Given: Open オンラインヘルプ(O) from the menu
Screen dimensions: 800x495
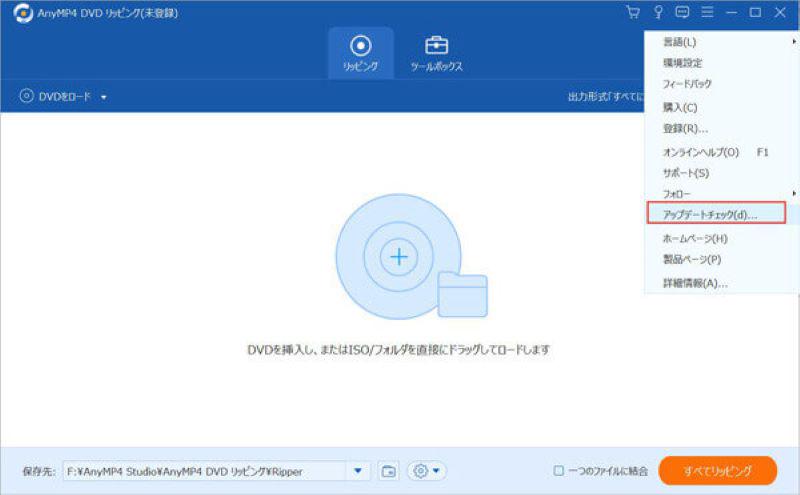Looking at the screenshot, I should pyautogui.click(x=700, y=152).
